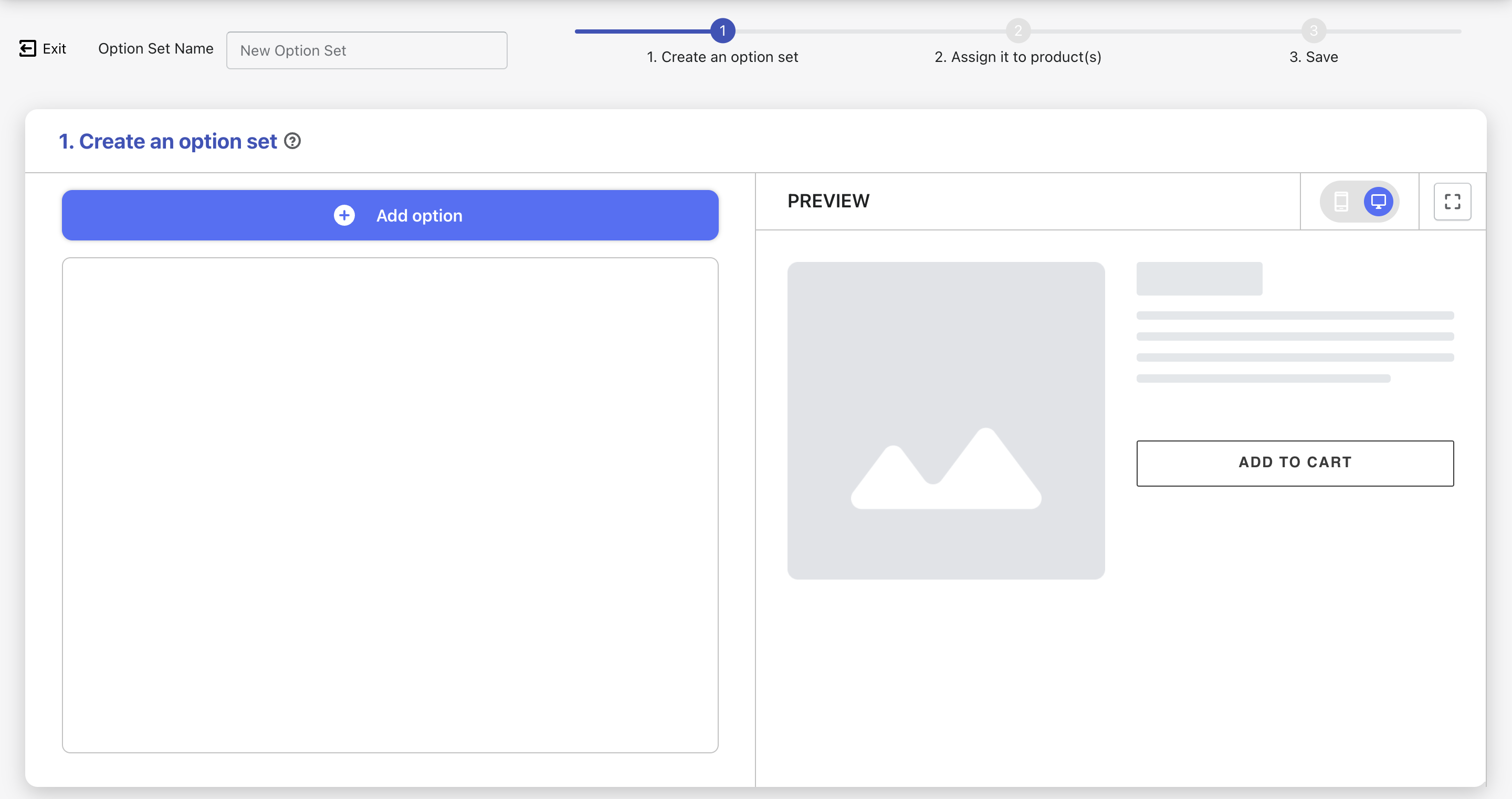Screen dimensions: 1512x799
Task: Click the placeholder product image
Action: (x=946, y=420)
